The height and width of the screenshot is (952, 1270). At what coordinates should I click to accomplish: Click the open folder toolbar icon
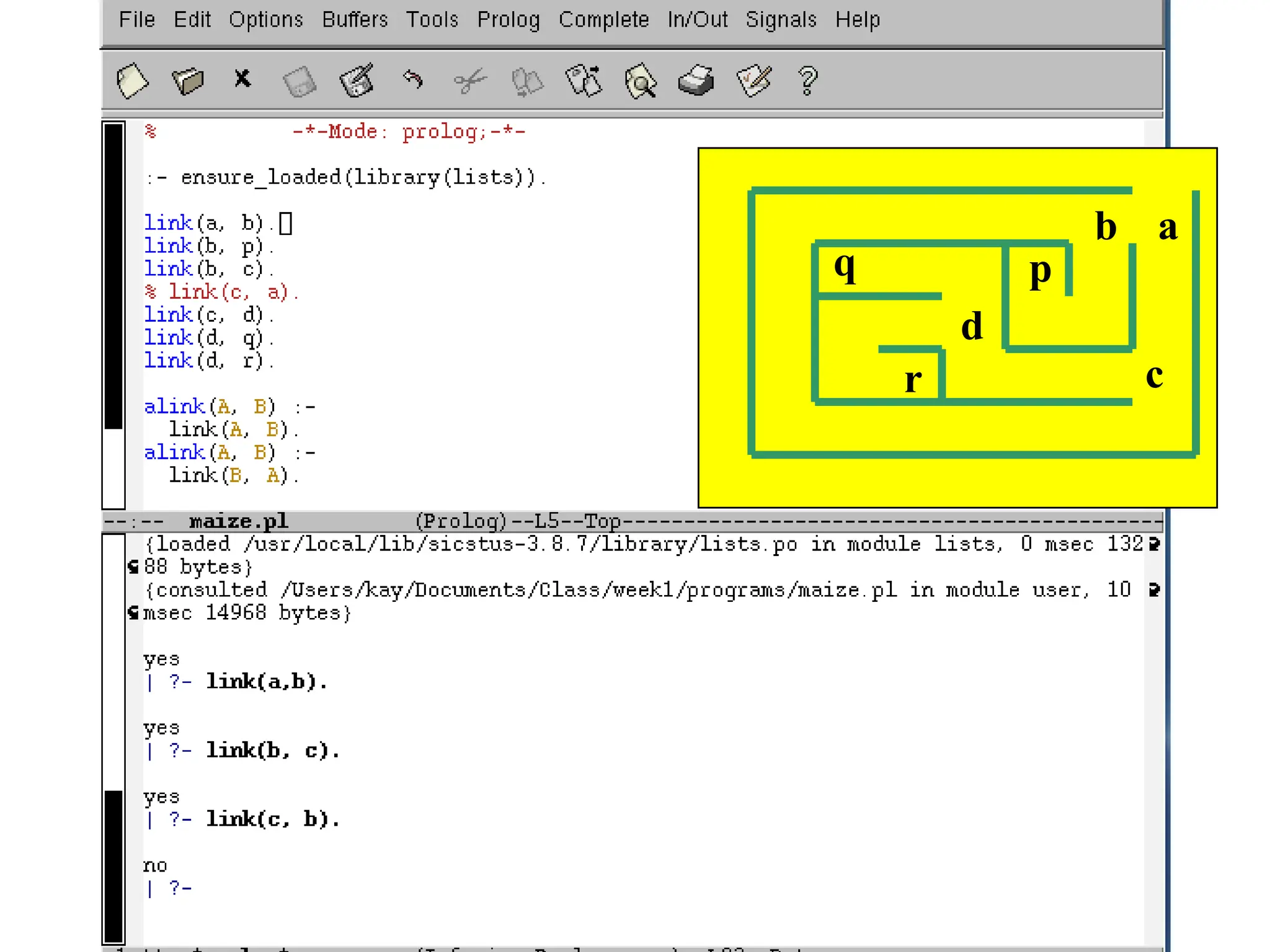coord(187,81)
